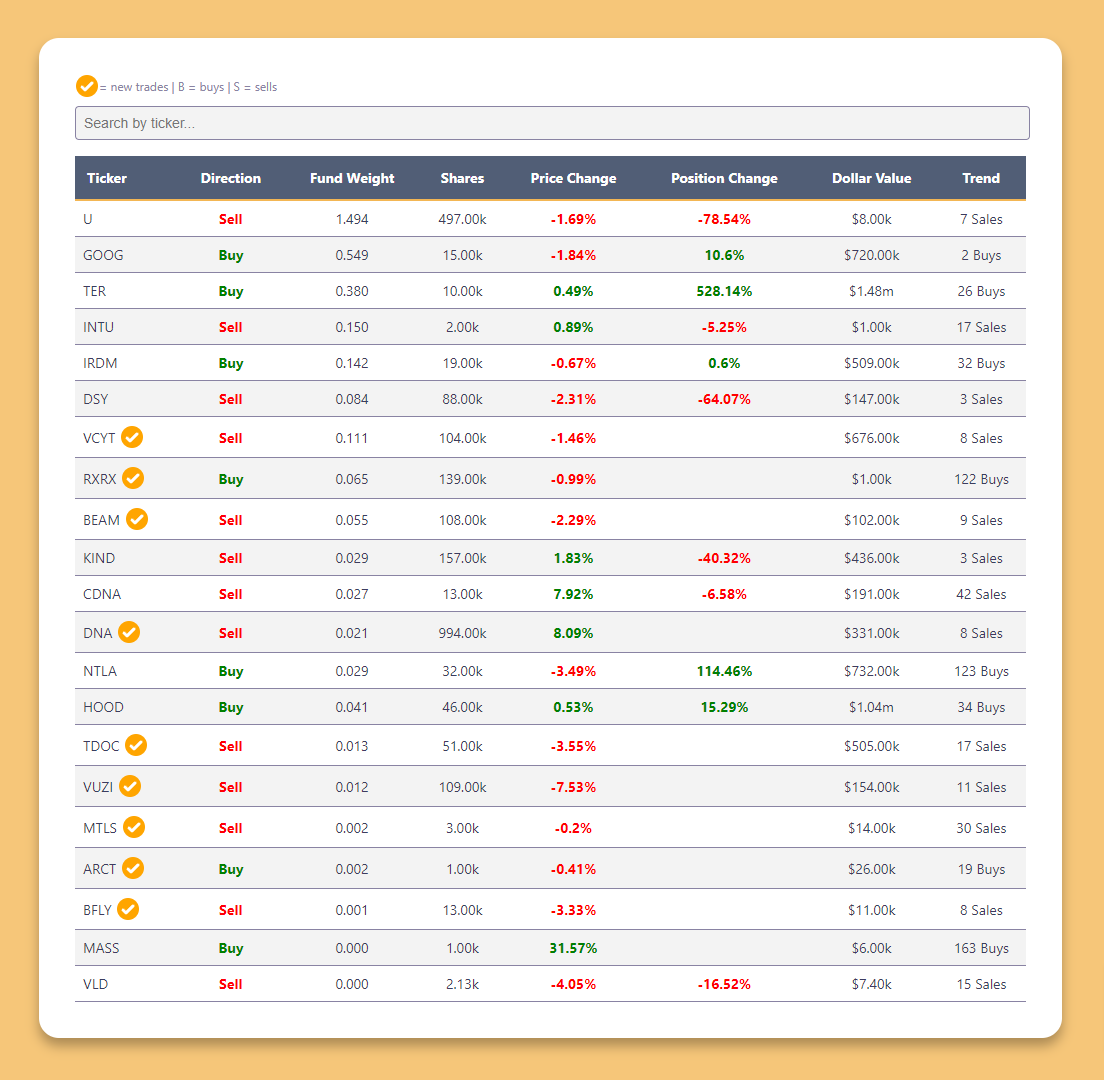This screenshot has height=1080, width=1104.
Task: Click the '31.57%' price change value
Action: click(573, 948)
